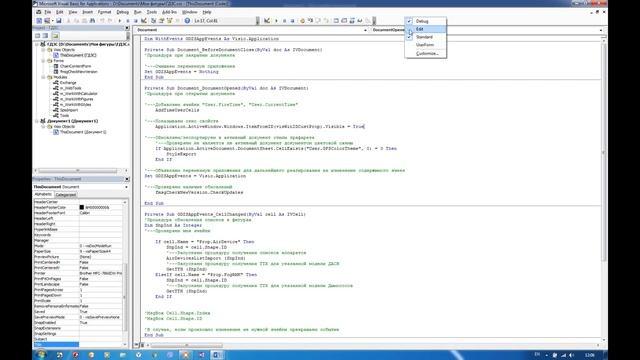Select the Exchange module in project tree
This screenshot has height=360, width=640.
click(68, 83)
